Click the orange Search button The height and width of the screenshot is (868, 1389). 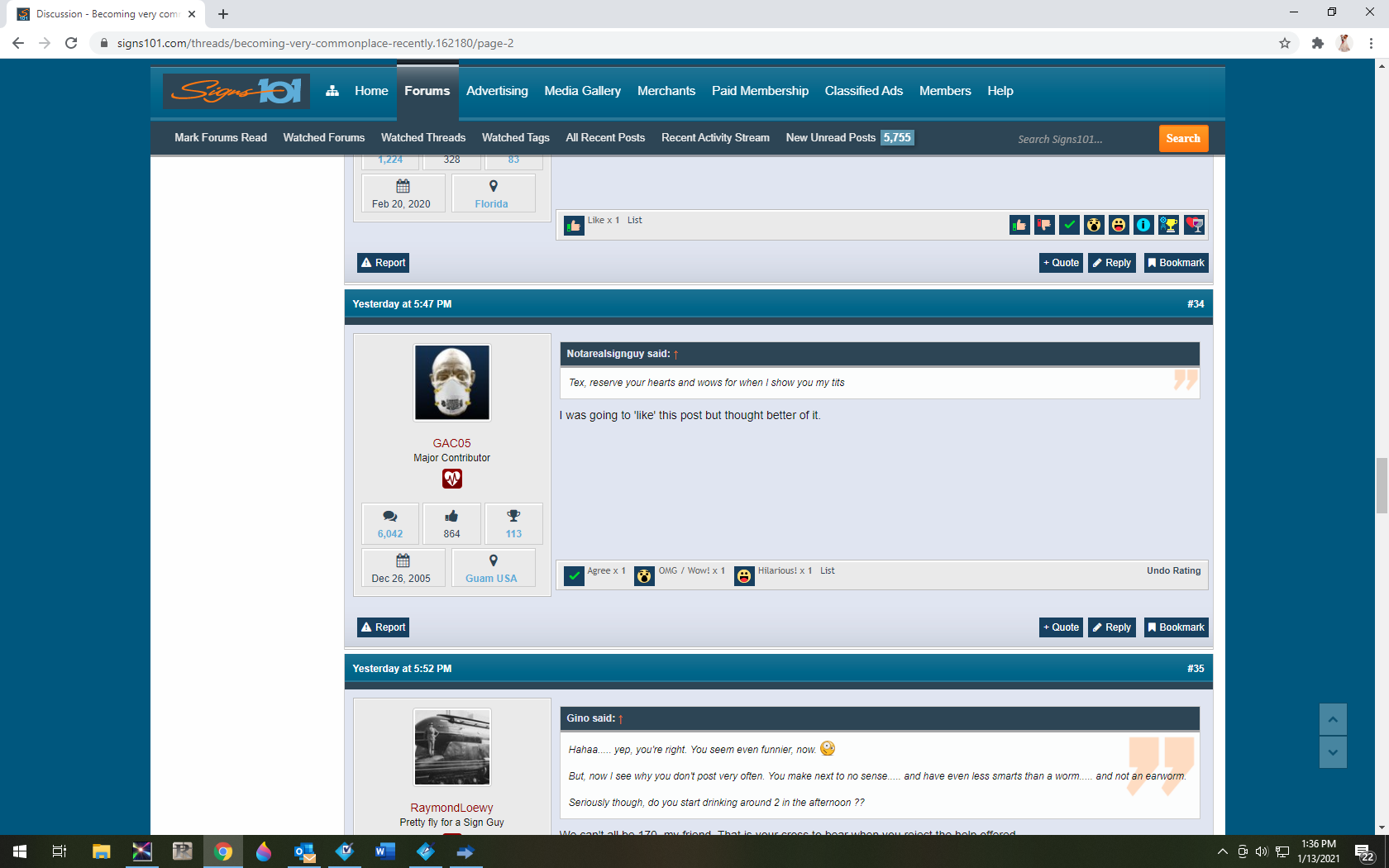pos(1183,139)
